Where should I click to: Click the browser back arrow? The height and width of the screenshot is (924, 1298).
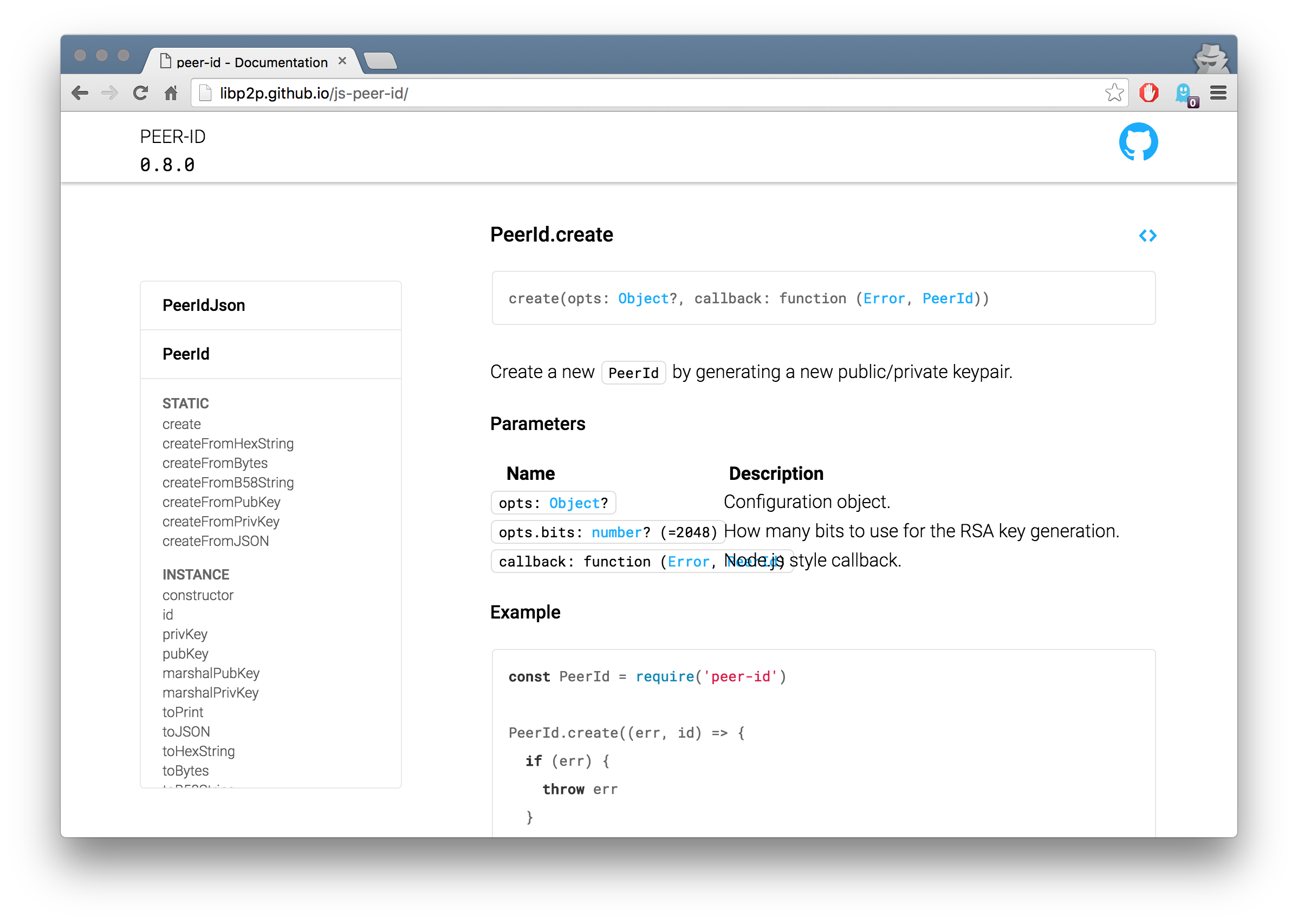tap(80, 93)
